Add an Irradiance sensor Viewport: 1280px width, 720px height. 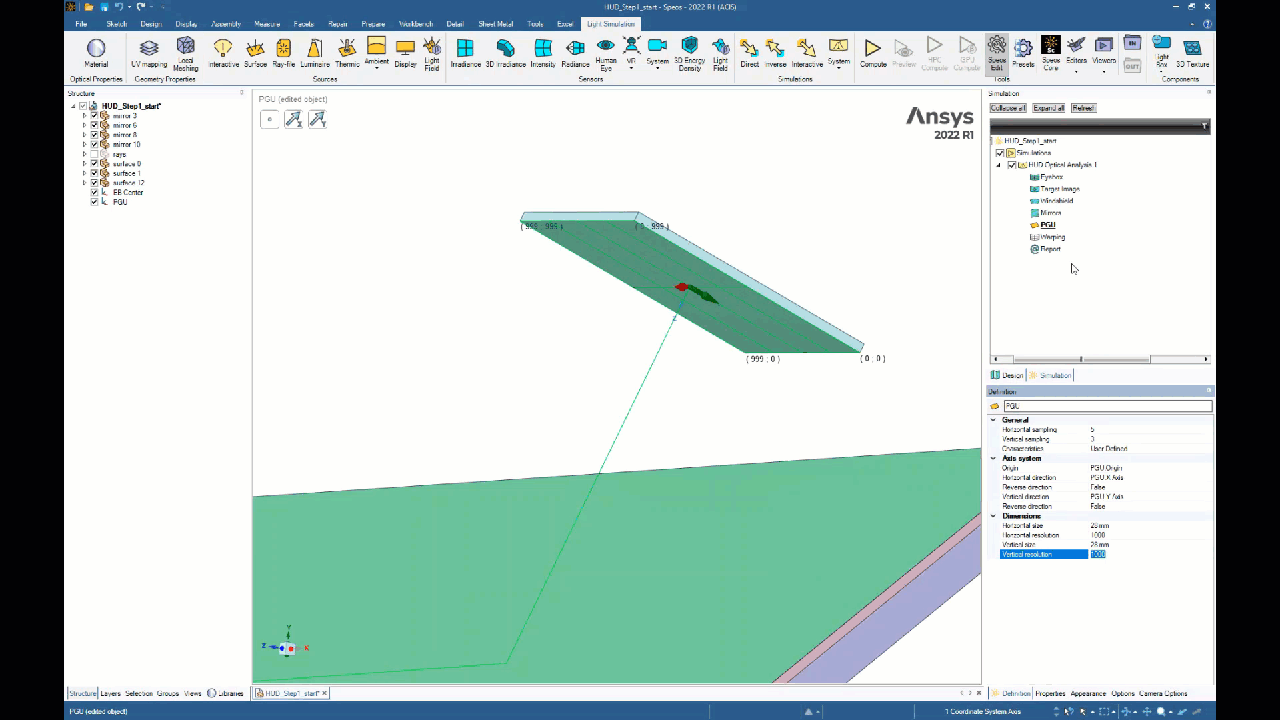465,54
